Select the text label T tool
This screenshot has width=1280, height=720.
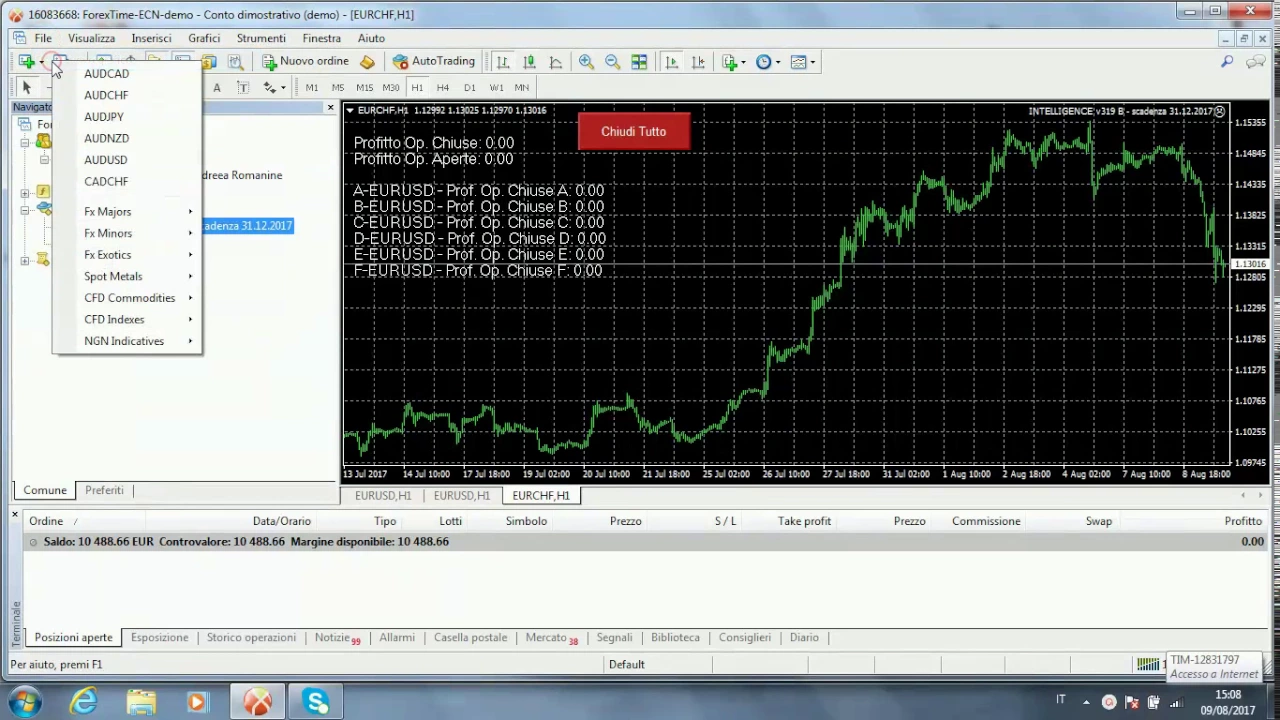pyautogui.click(x=242, y=88)
